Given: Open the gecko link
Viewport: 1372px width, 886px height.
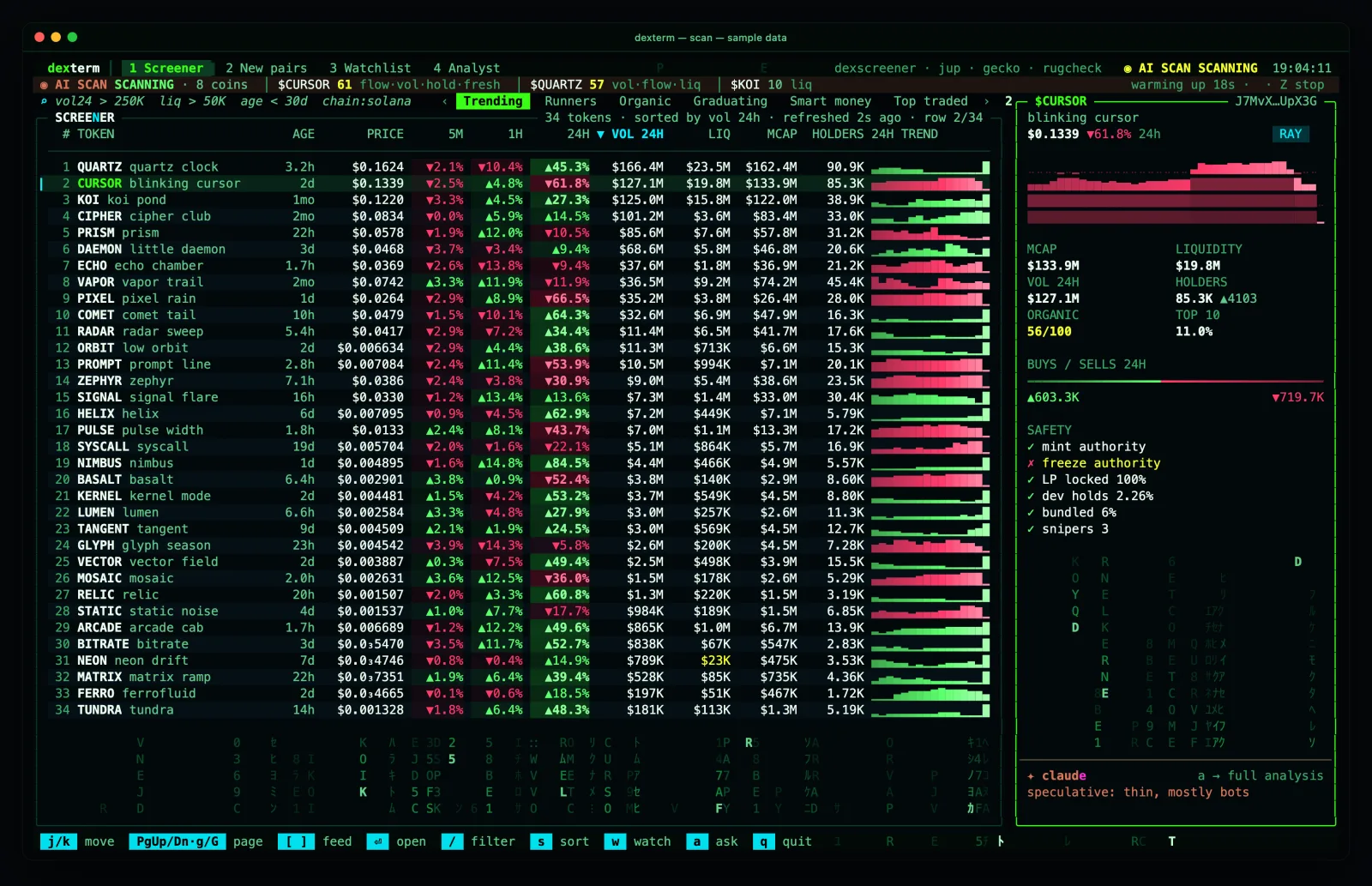Looking at the screenshot, I should pos(1001,68).
